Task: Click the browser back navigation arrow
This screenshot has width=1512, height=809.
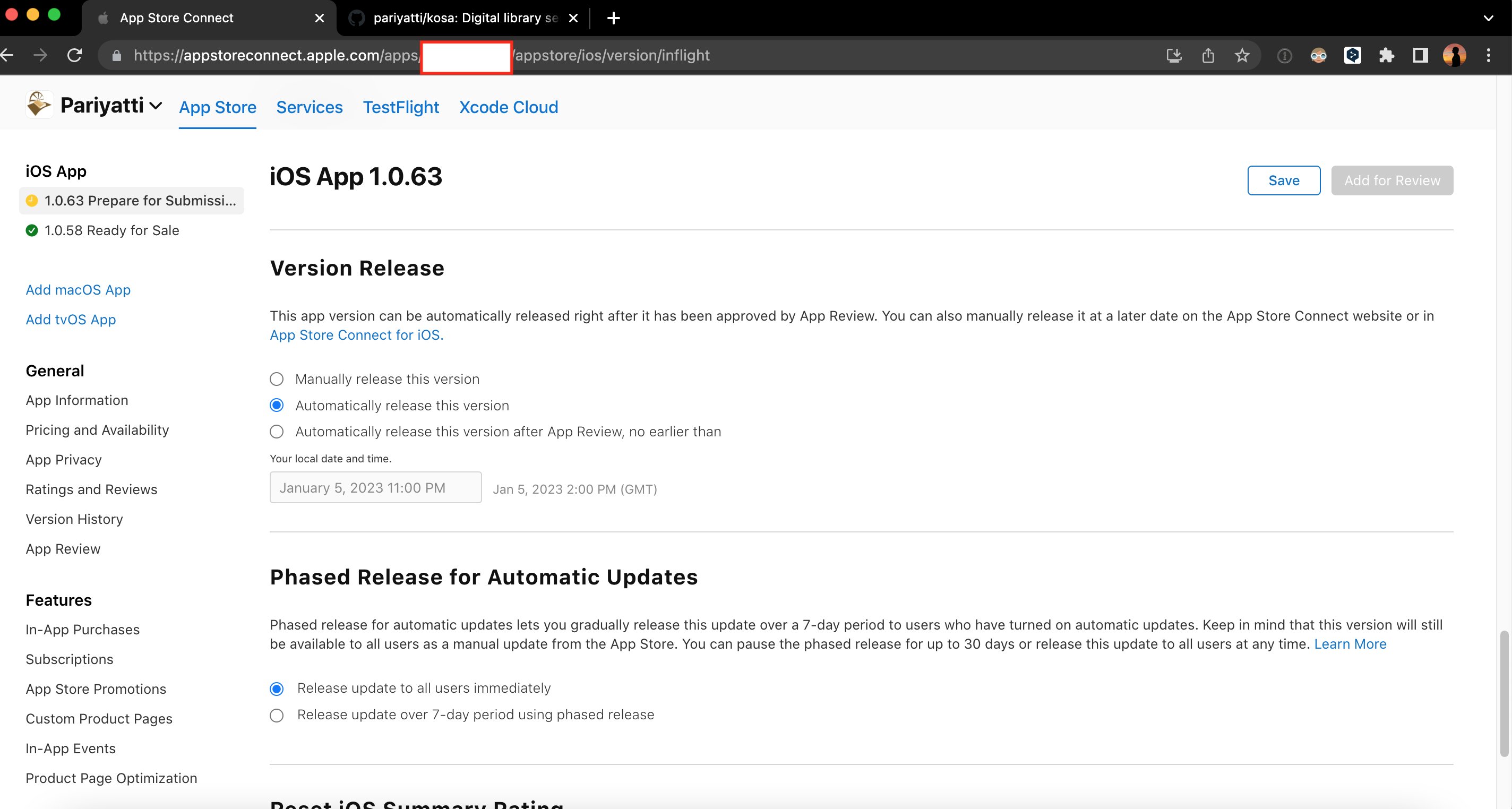Action: tap(8, 55)
